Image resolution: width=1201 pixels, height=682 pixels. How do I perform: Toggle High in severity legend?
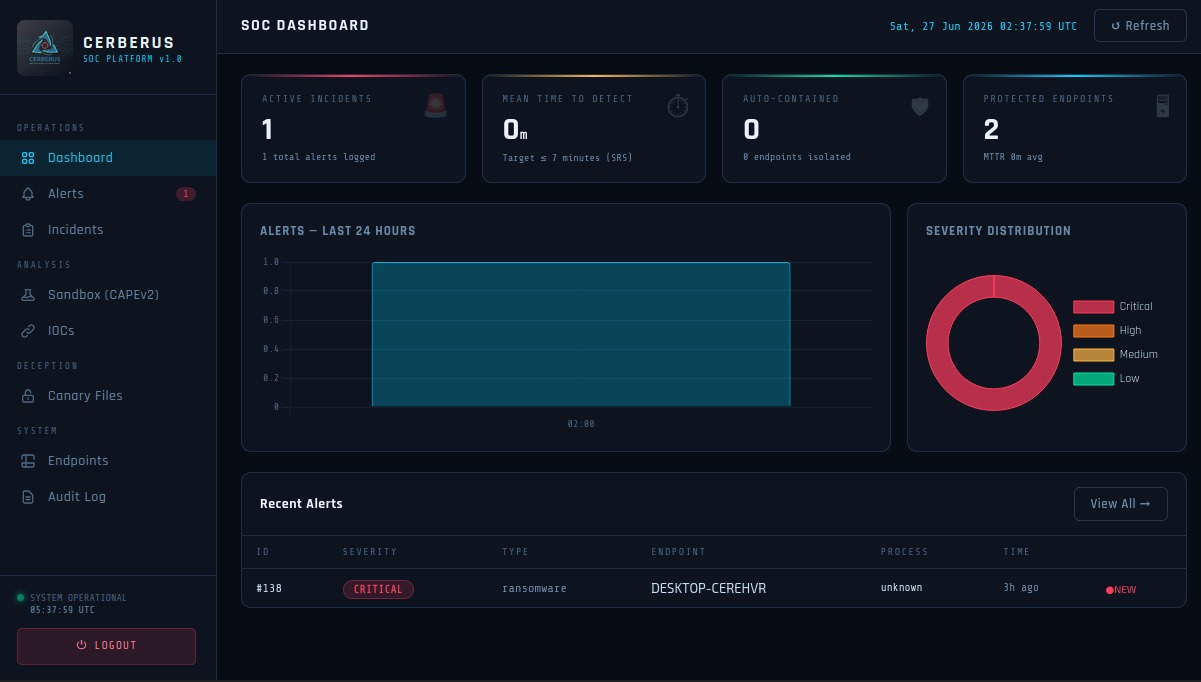coord(1107,331)
